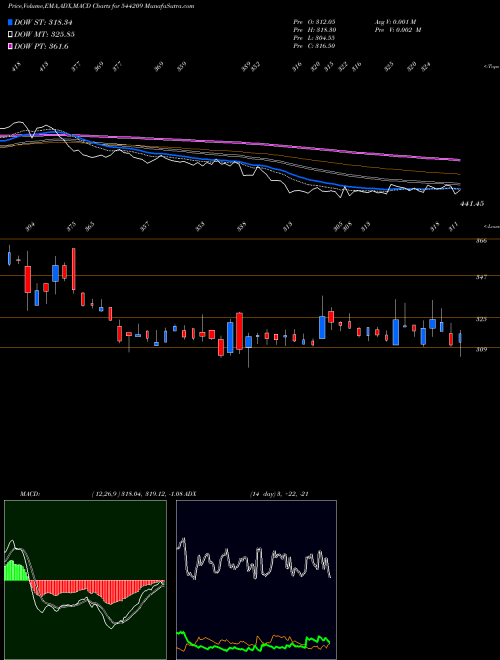Click the 'Pre H: 318.30' high value
Image resolution: width=500 pixels, height=660 pixels.
(314, 30)
